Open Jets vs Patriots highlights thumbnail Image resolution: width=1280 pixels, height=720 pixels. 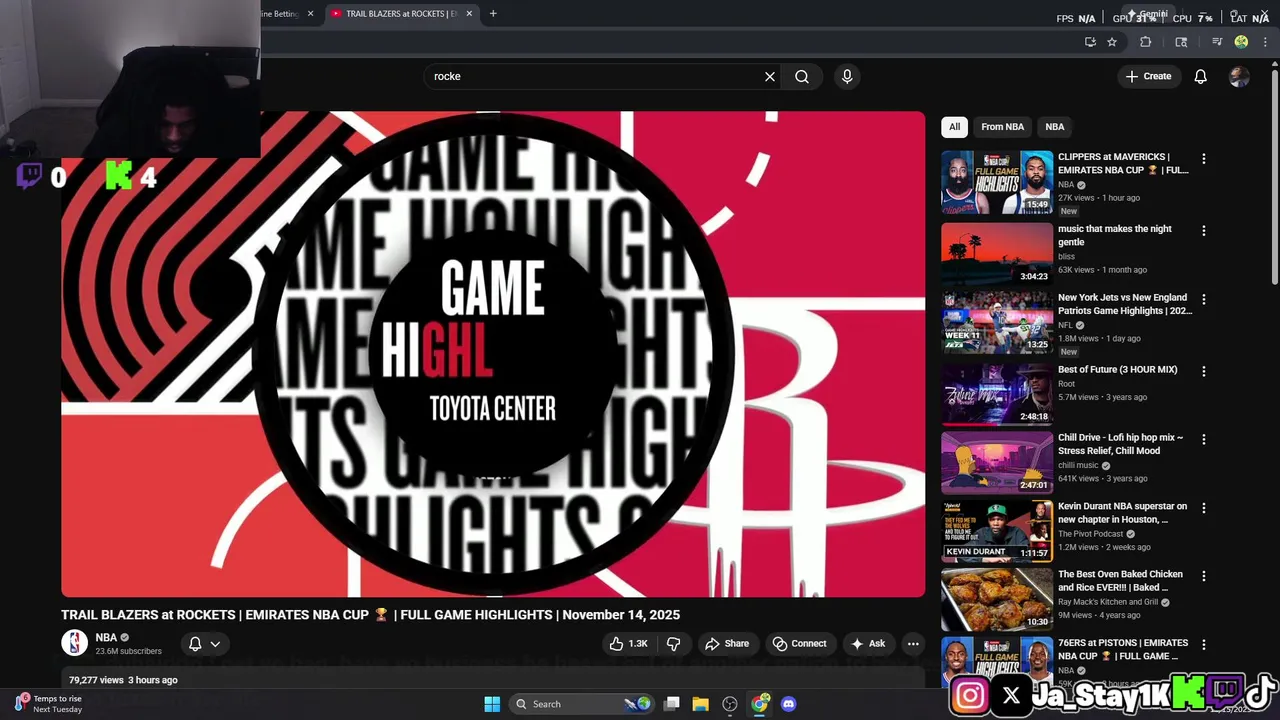tap(997, 322)
